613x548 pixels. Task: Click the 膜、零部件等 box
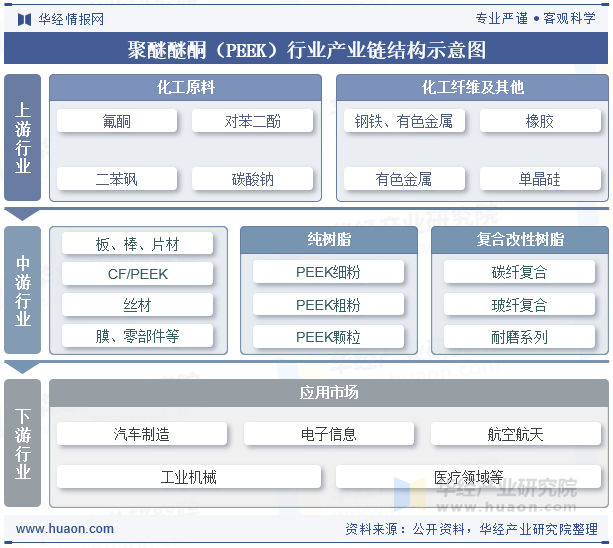tap(137, 335)
